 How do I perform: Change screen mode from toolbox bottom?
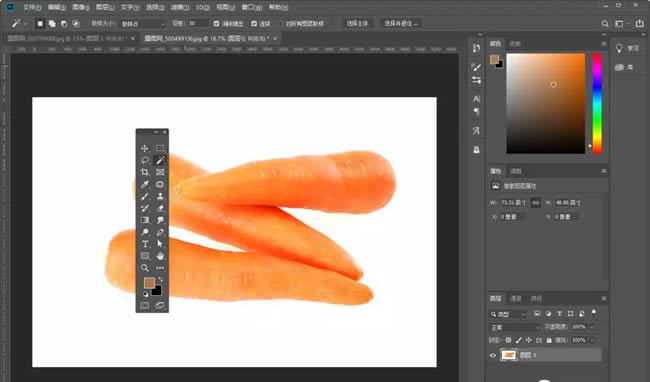point(160,306)
